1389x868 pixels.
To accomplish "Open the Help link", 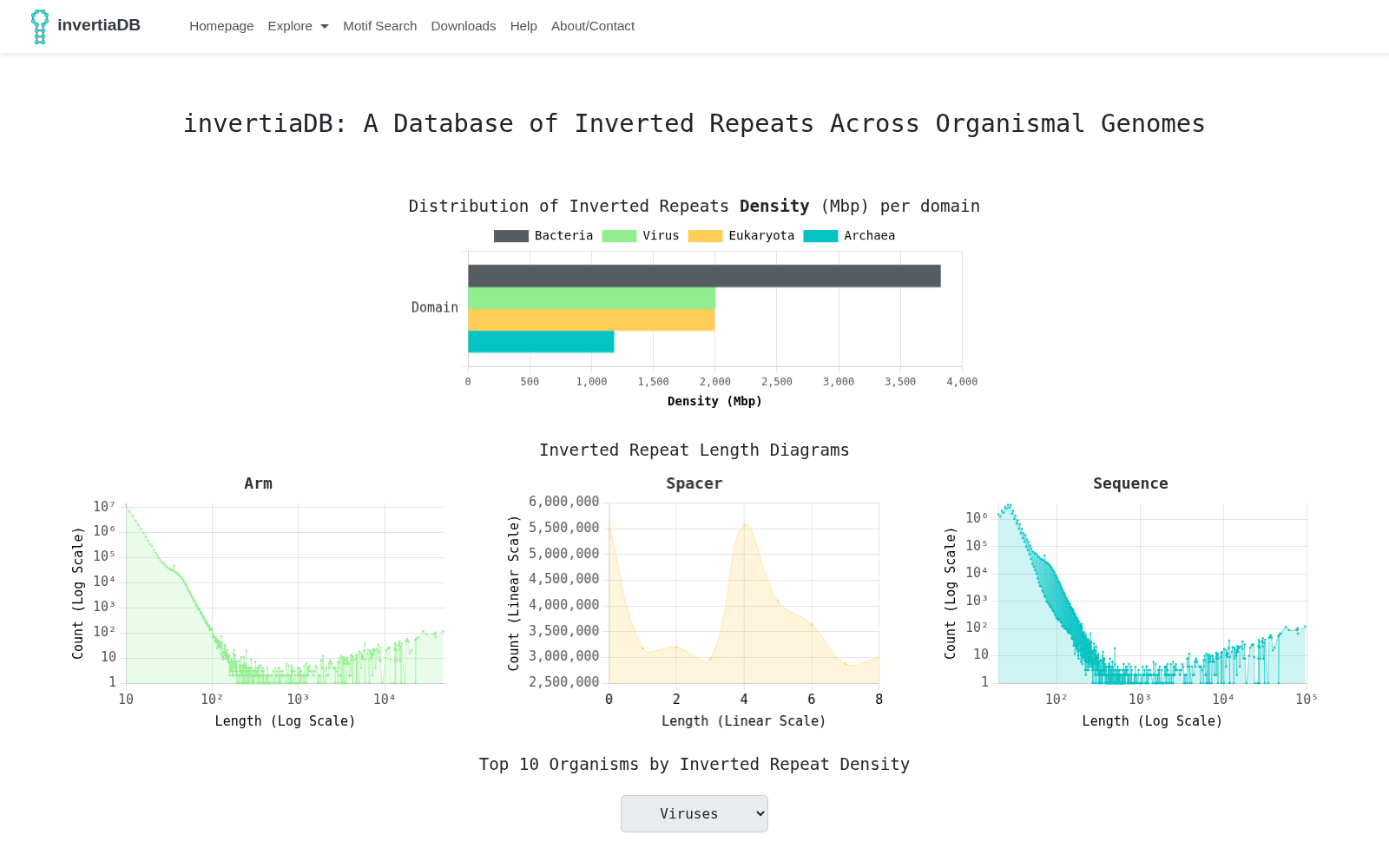I will [523, 26].
